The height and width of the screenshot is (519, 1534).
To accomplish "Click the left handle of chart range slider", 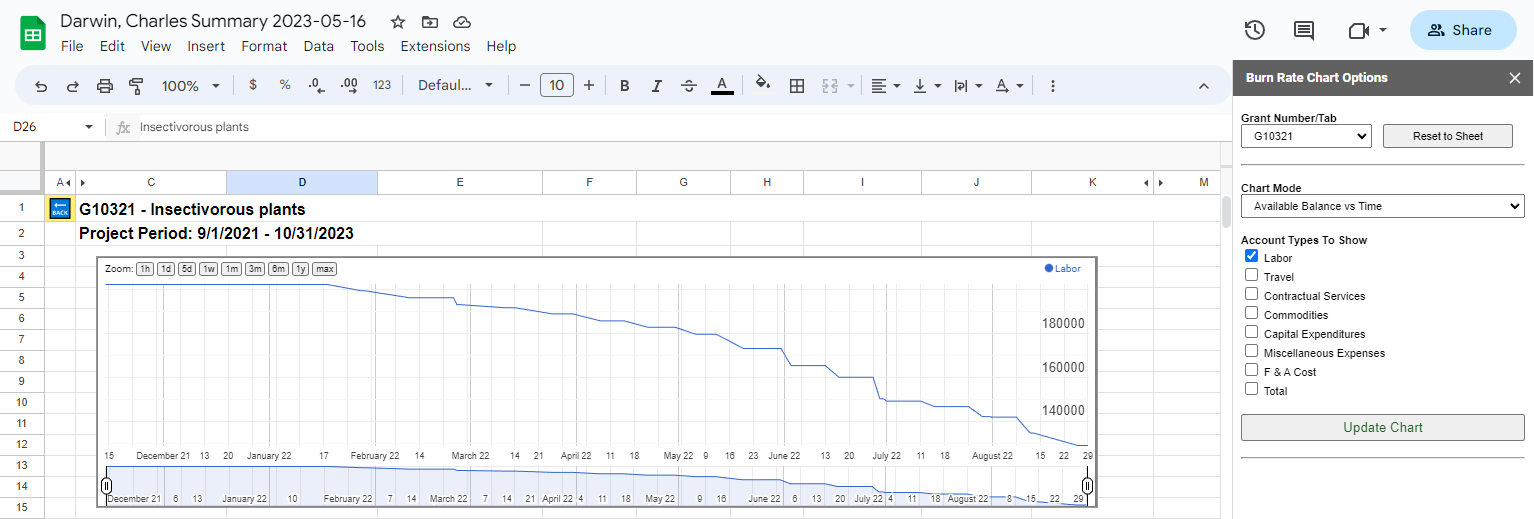I will [x=106, y=486].
